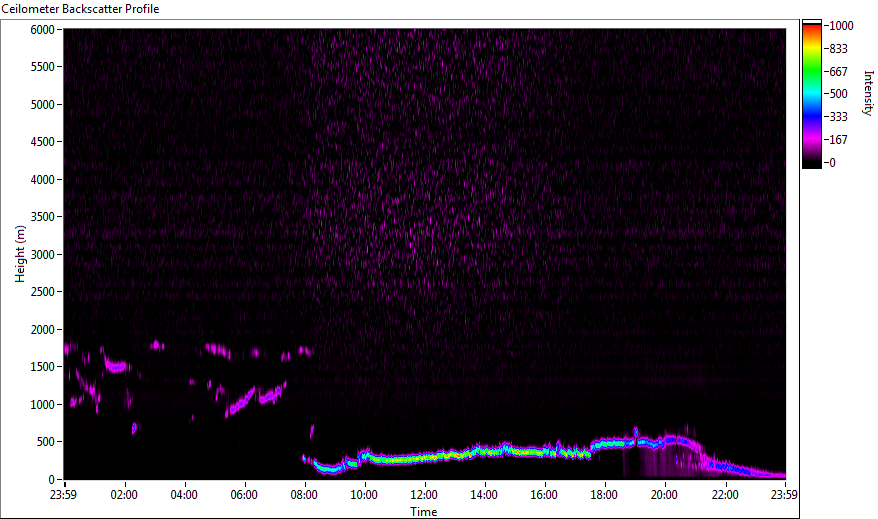Screen dimensions: 878x519
Task: Click the 0 height axis value
Action: pos(52,480)
